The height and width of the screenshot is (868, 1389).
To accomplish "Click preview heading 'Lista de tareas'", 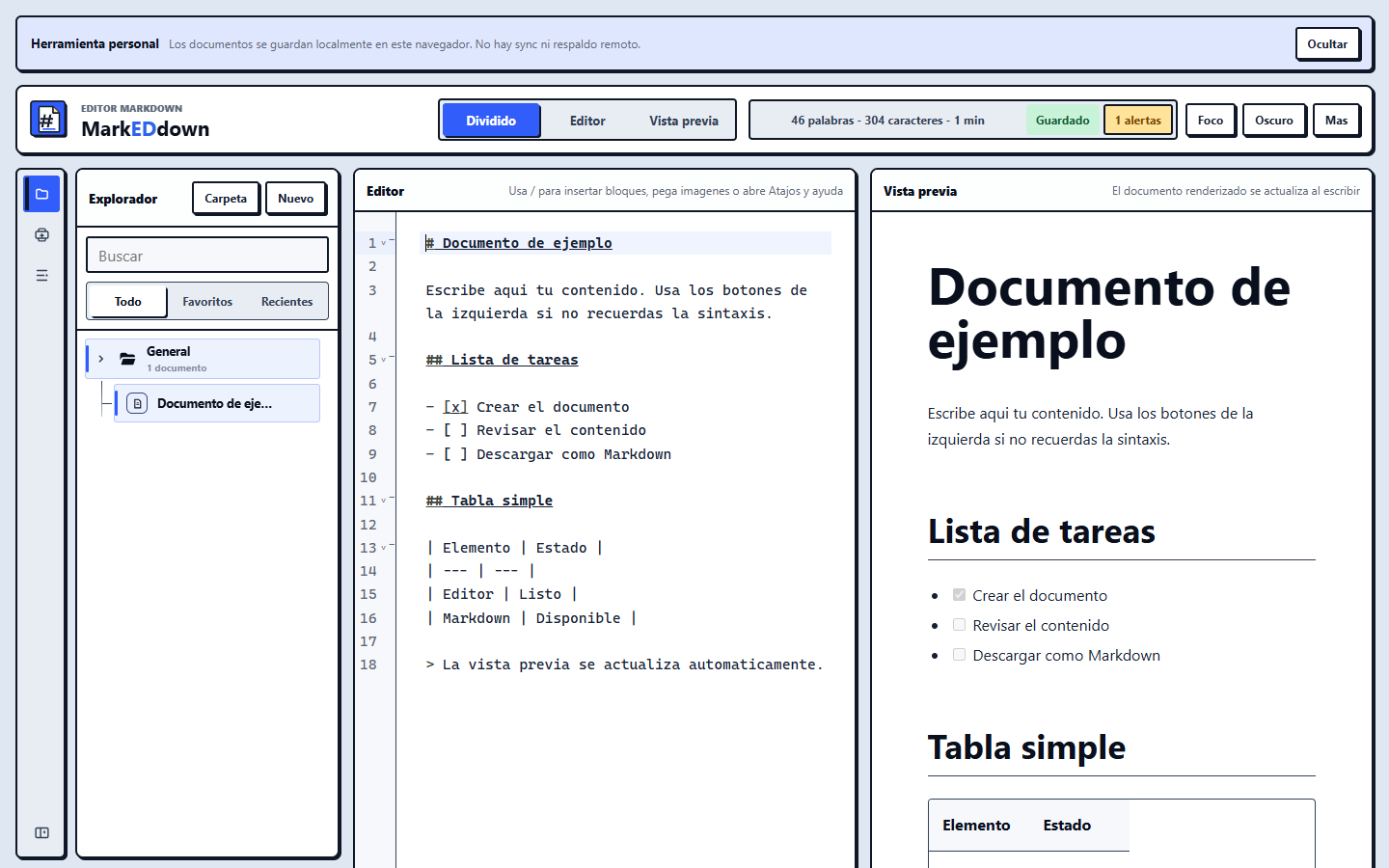I will (1042, 531).
